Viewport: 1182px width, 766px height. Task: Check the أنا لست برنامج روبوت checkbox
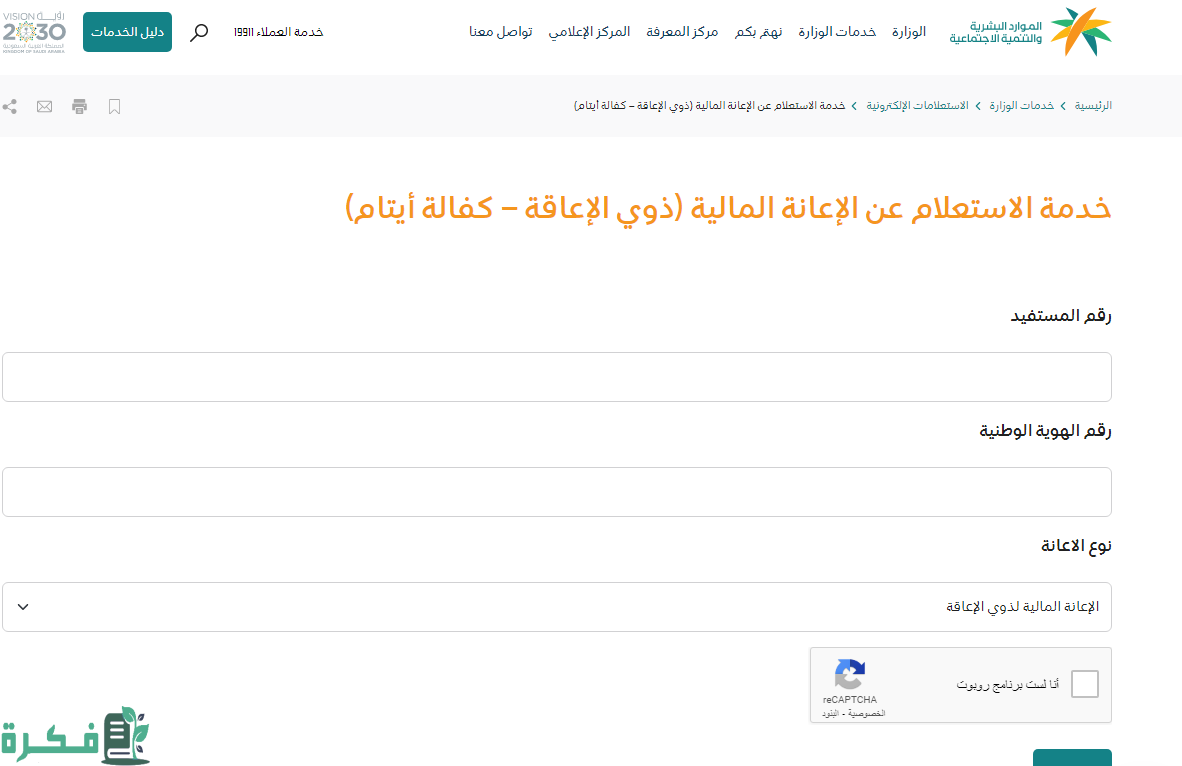point(1085,684)
